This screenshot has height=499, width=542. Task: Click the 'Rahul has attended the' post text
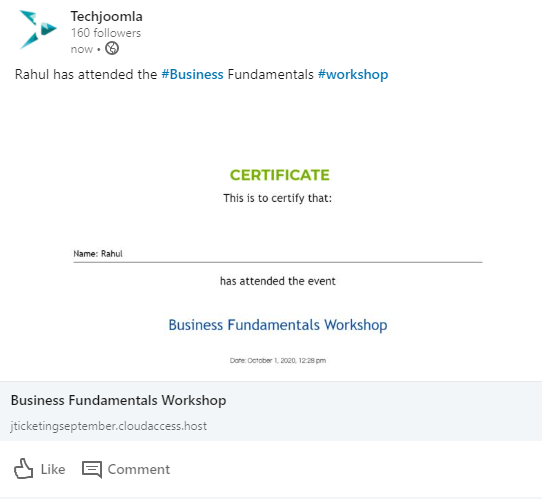point(86,75)
